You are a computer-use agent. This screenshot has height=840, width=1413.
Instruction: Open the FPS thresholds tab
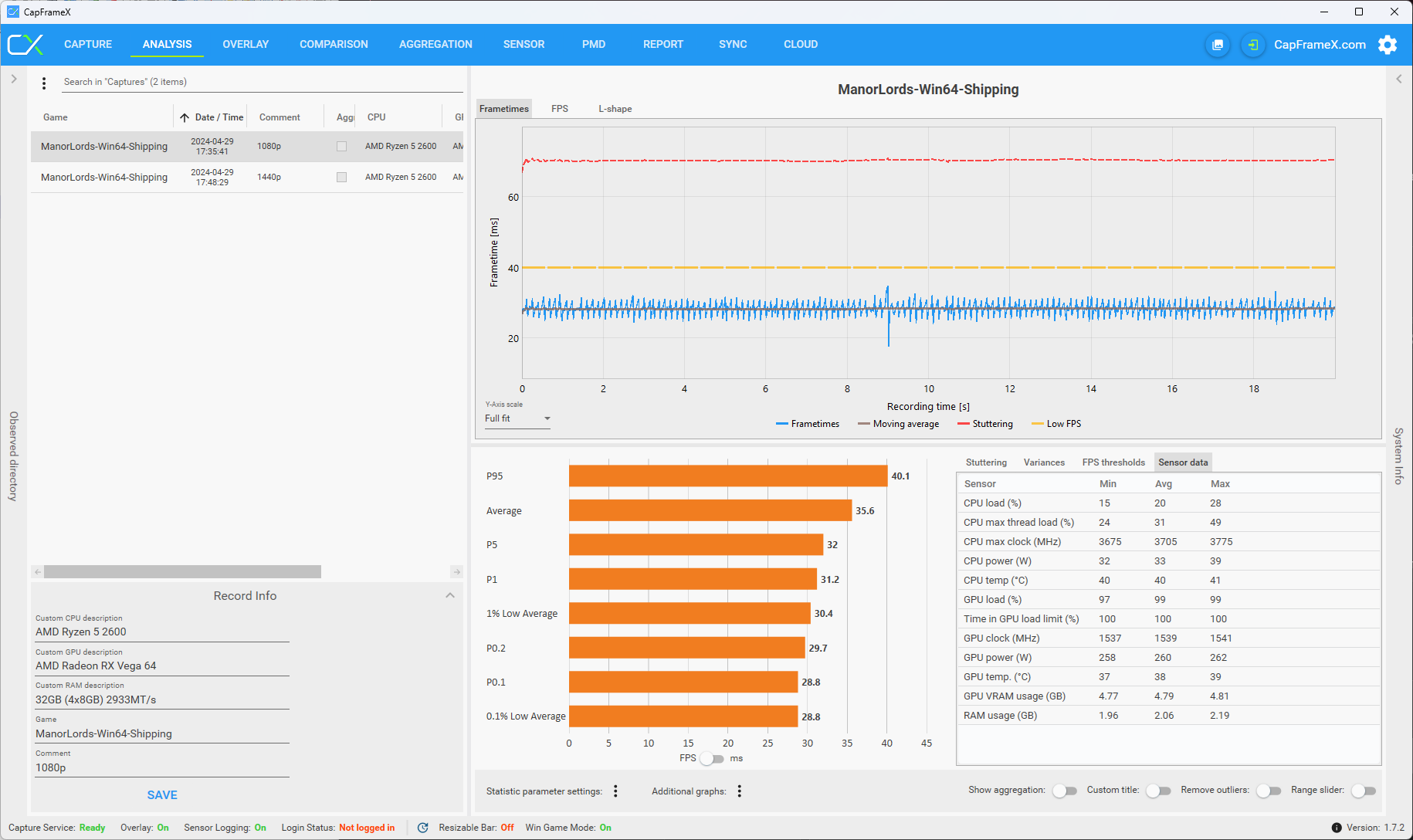[1113, 462]
